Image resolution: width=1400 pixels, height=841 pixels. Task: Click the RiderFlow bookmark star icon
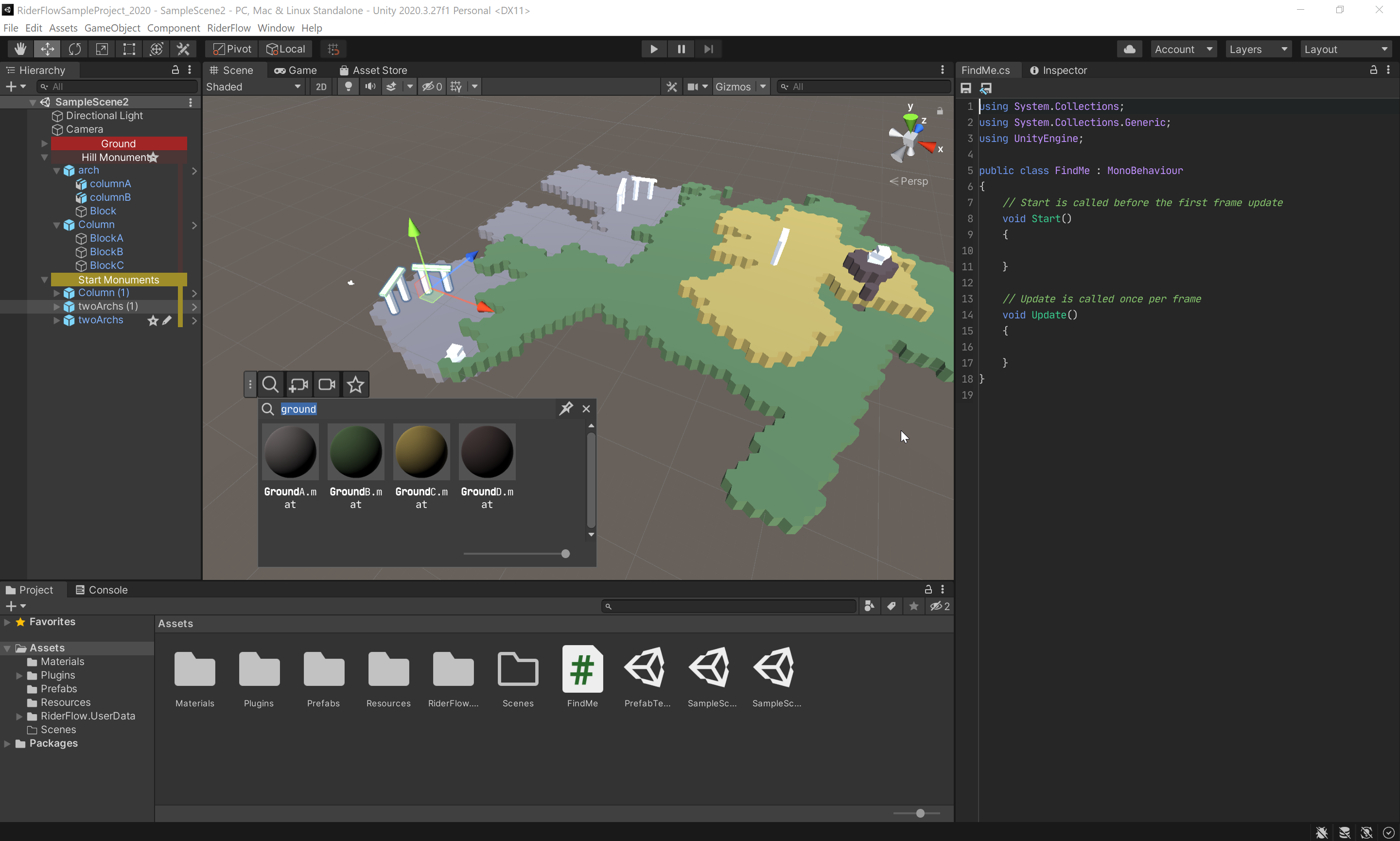[x=355, y=384]
